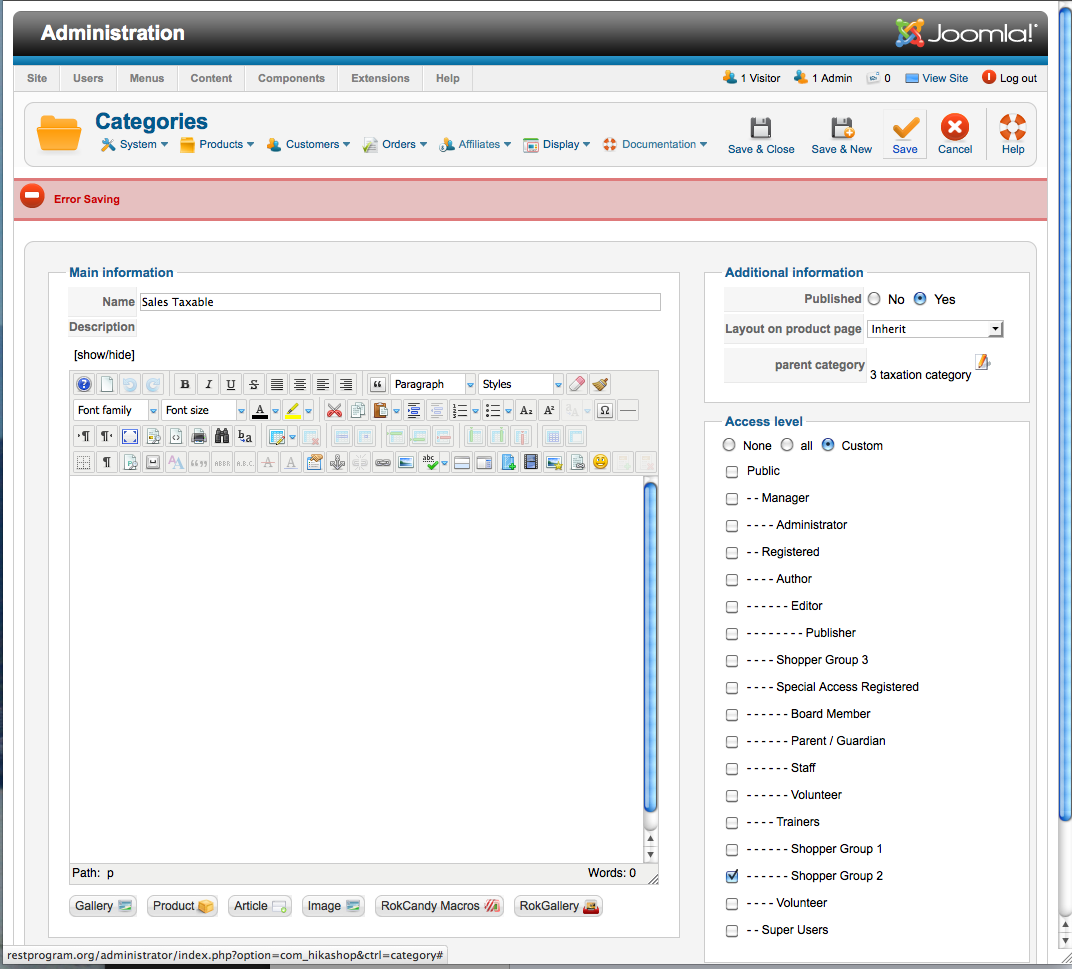Open the Font size dropdown
This screenshot has width=1072, height=969.
coord(204,410)
